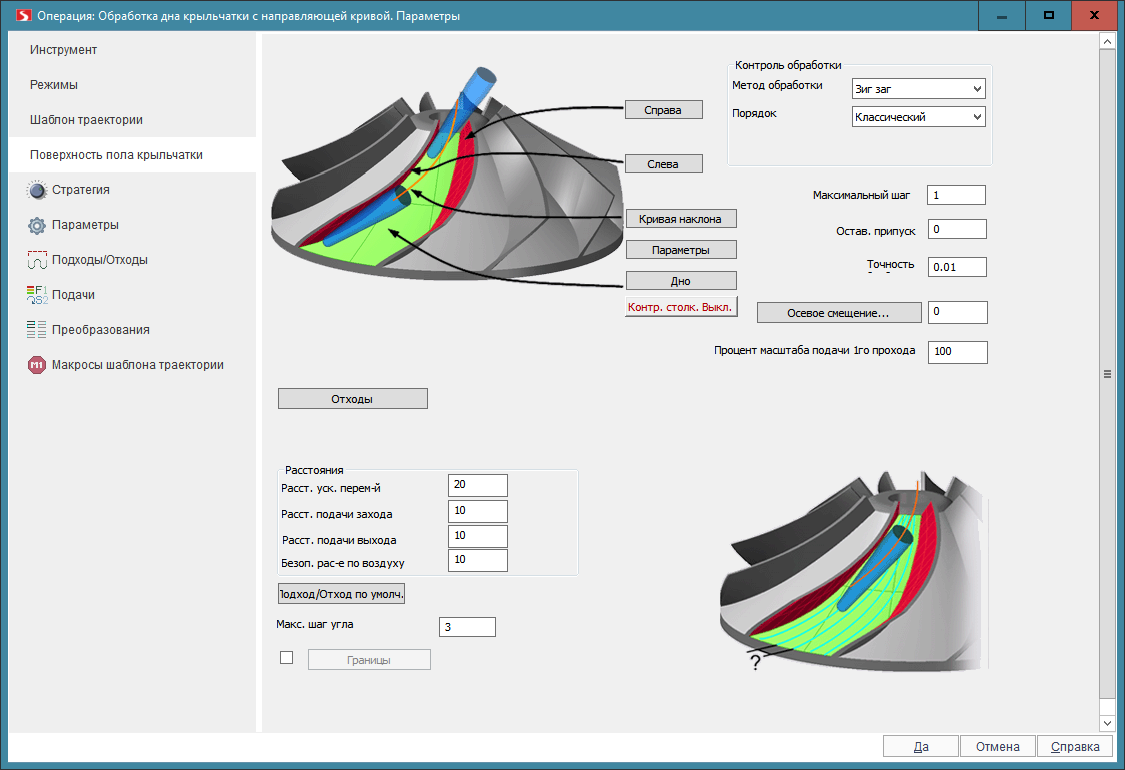Viewport: 1125px width, 770px height.
Task: Click the Расст. подачи выхода field
Action: [x=478, y=536]
